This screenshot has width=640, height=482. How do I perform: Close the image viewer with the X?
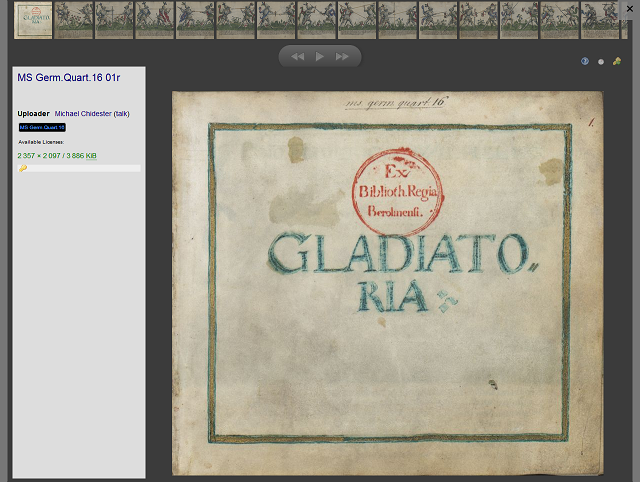point(630,7)
